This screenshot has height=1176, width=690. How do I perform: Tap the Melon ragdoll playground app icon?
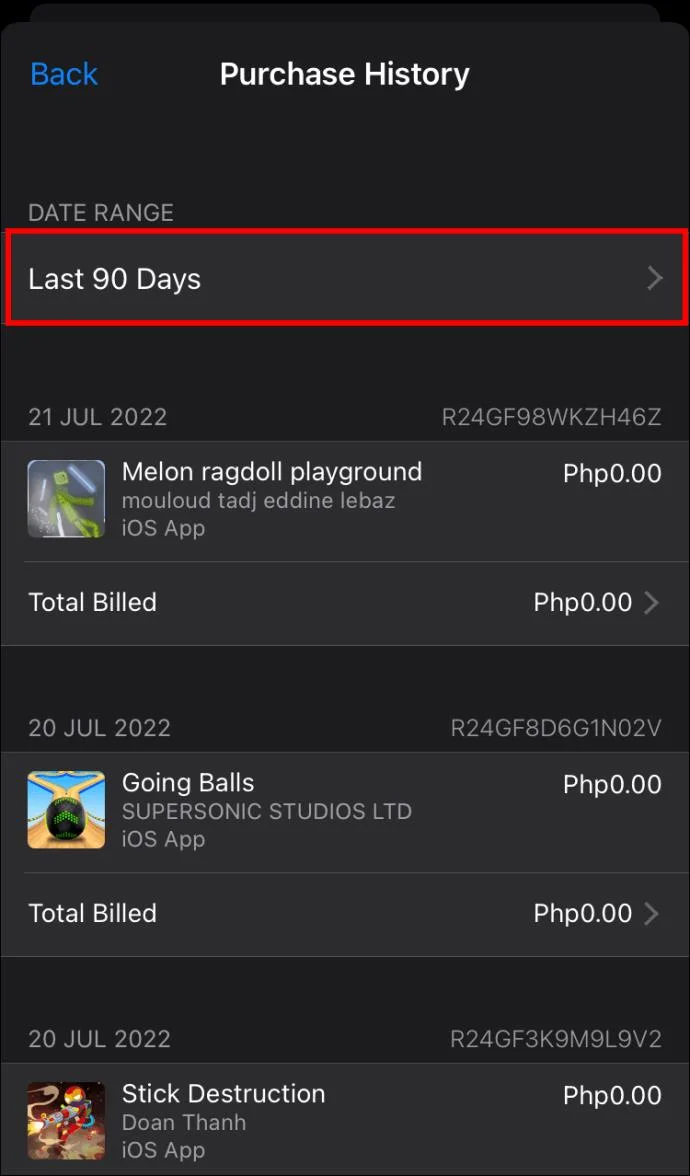tap(66, 498)
